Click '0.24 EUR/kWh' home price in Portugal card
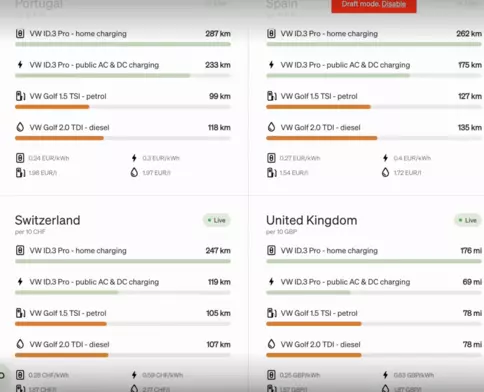The width and height of the screenshot is (484, 392). [x=49, y=158]
